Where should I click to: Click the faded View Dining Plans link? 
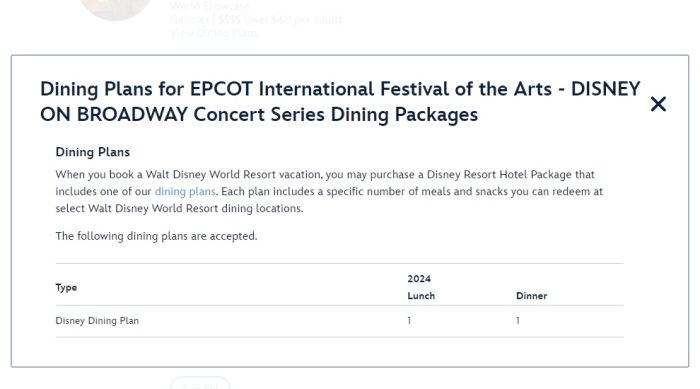pyautogui.click(x=214, y=33)
